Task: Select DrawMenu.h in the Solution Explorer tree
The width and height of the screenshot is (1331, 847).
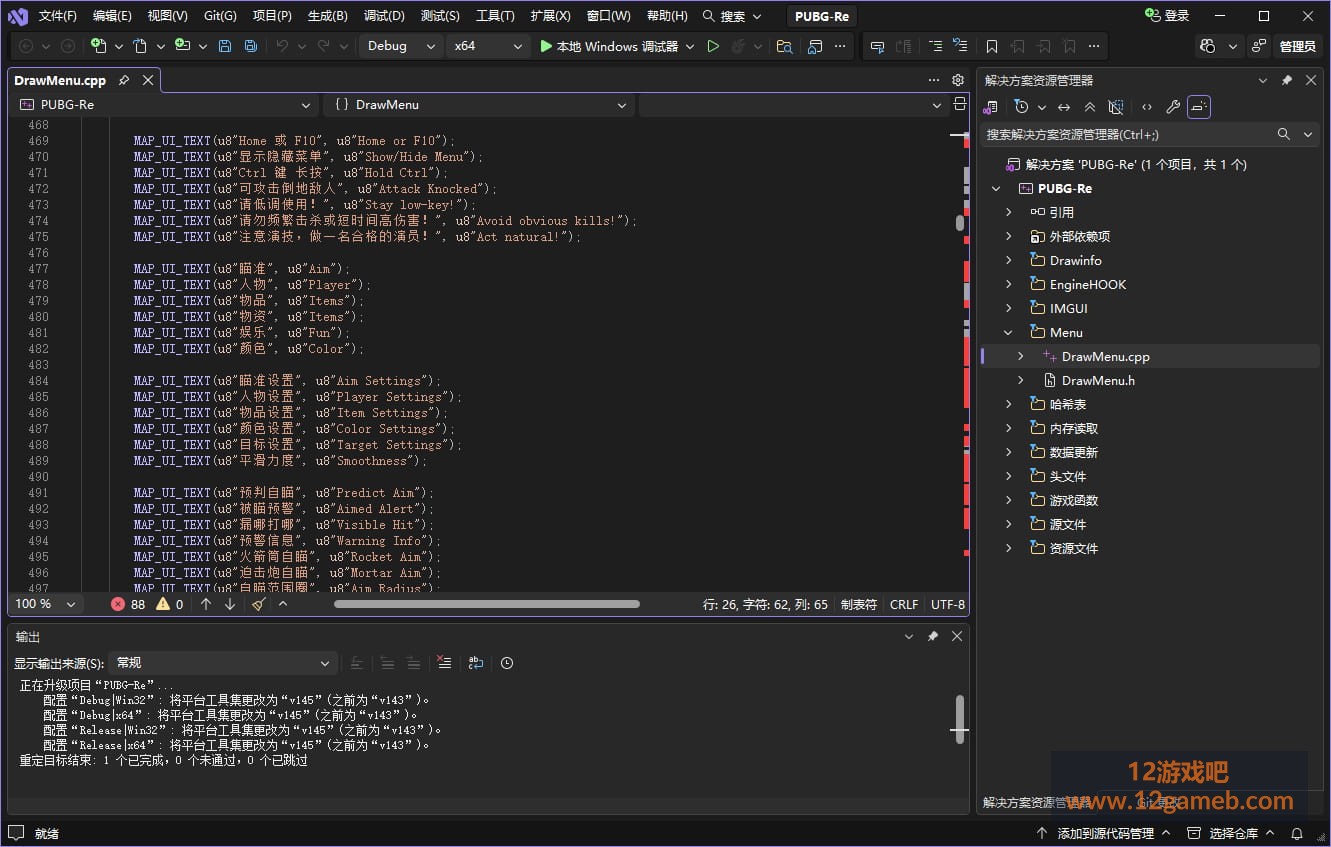Action: (1098, 380)
